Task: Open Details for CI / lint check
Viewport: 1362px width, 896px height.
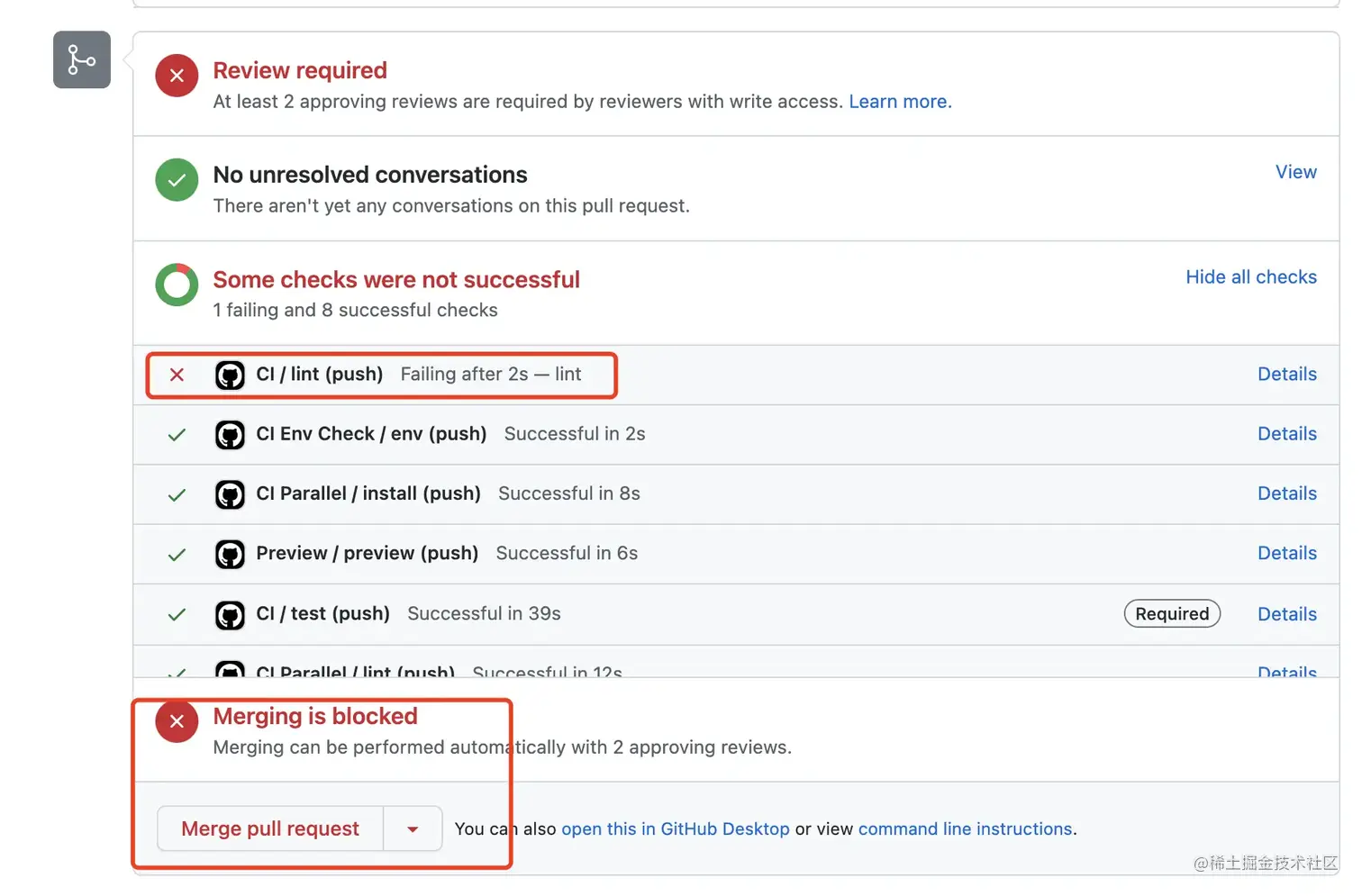Action: (1286, 375)
